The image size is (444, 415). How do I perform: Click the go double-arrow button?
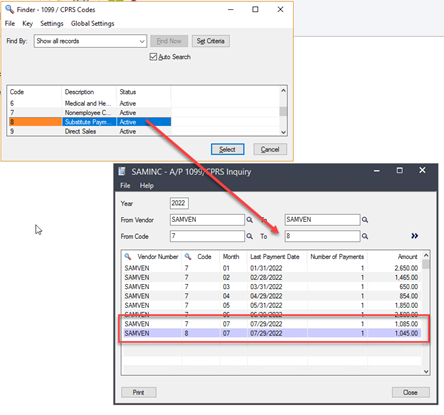[x=414, y=236]
